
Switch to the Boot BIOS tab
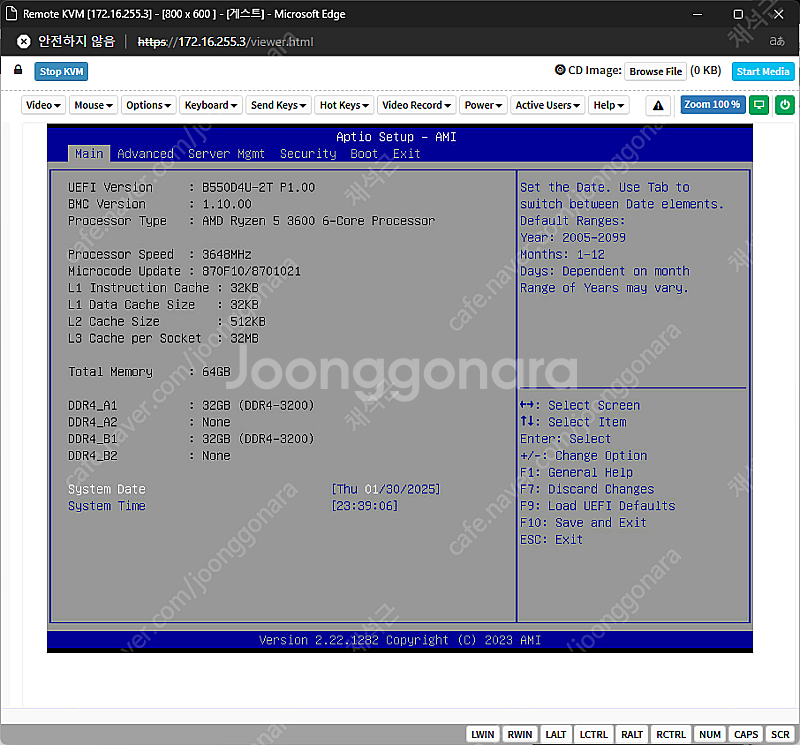tap(364, 154)
